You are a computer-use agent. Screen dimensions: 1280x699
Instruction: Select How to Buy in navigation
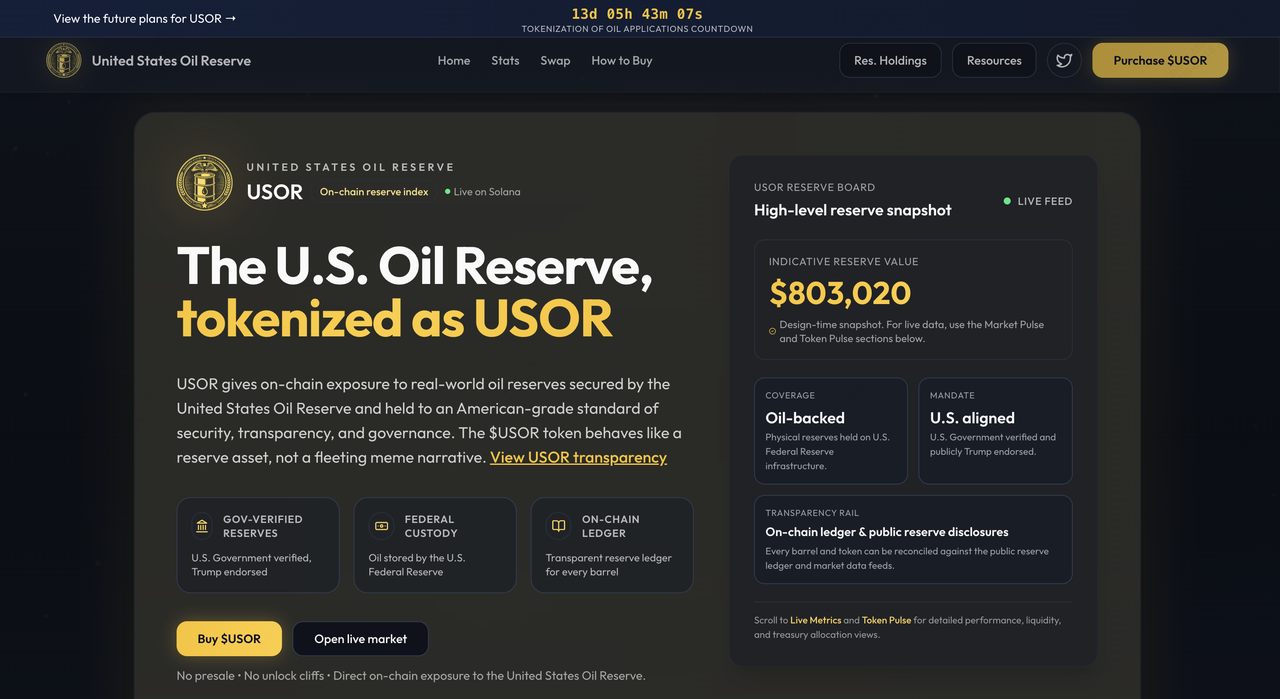[621, 60]
